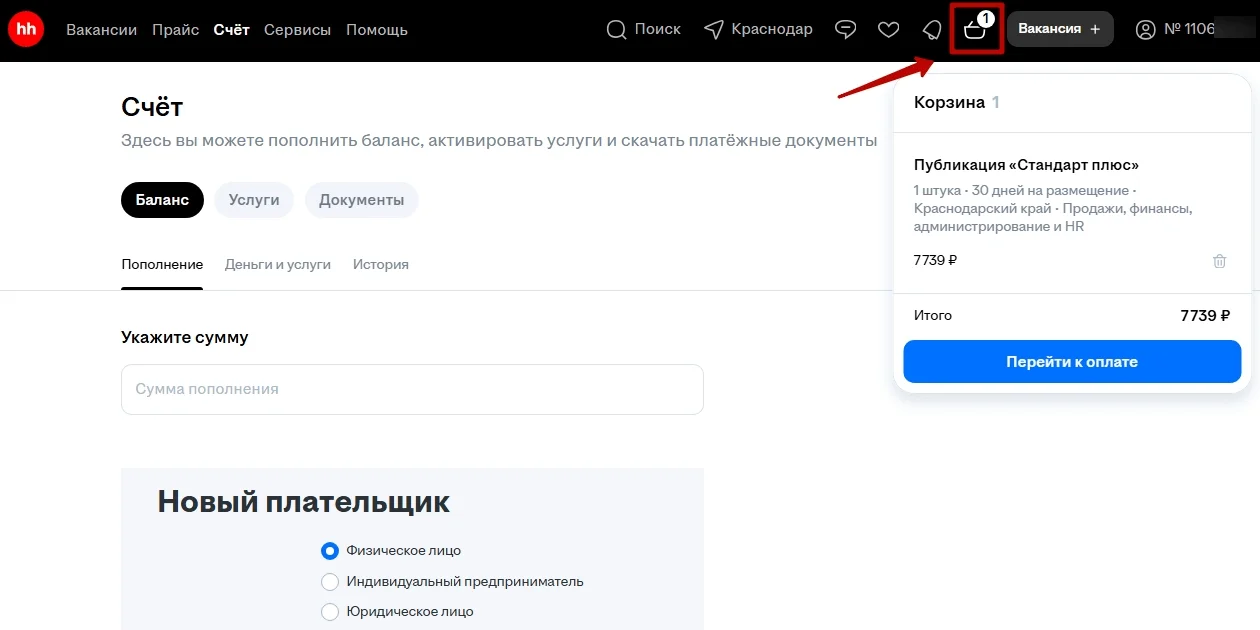This screenshot has width=1260, height=630.
Task: Open the chat messages icon
Action: 846,30
